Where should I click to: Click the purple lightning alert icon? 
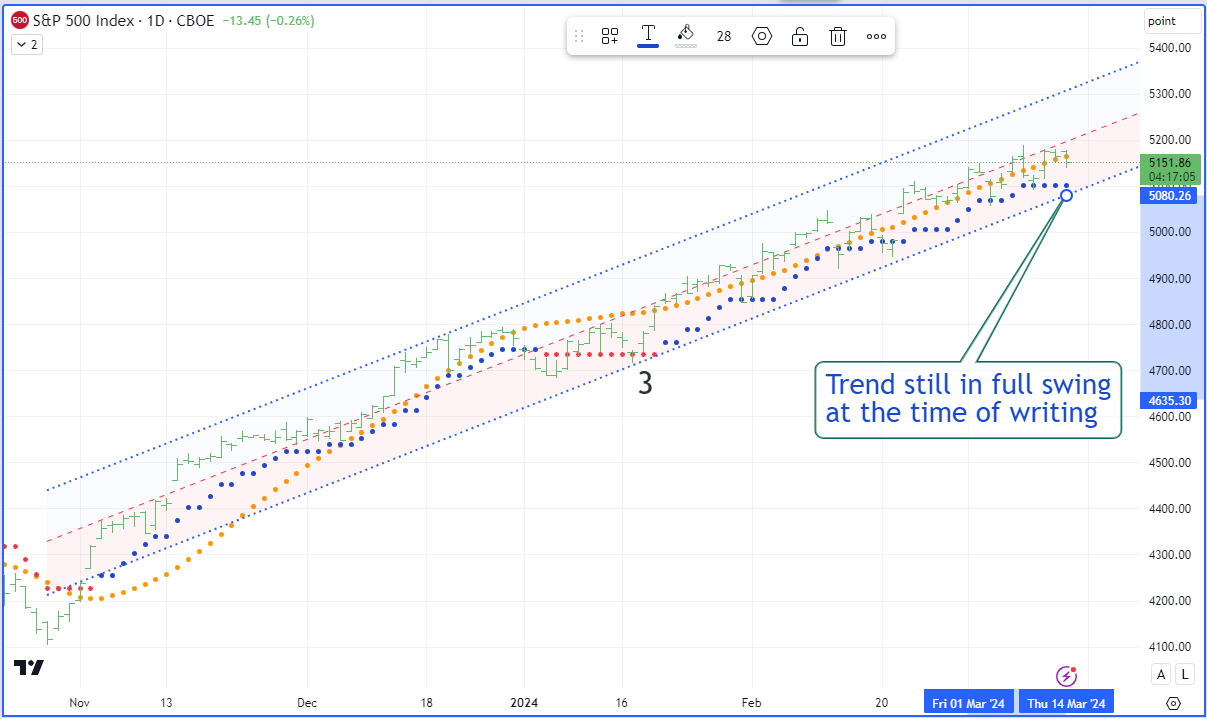[1068, 676]
